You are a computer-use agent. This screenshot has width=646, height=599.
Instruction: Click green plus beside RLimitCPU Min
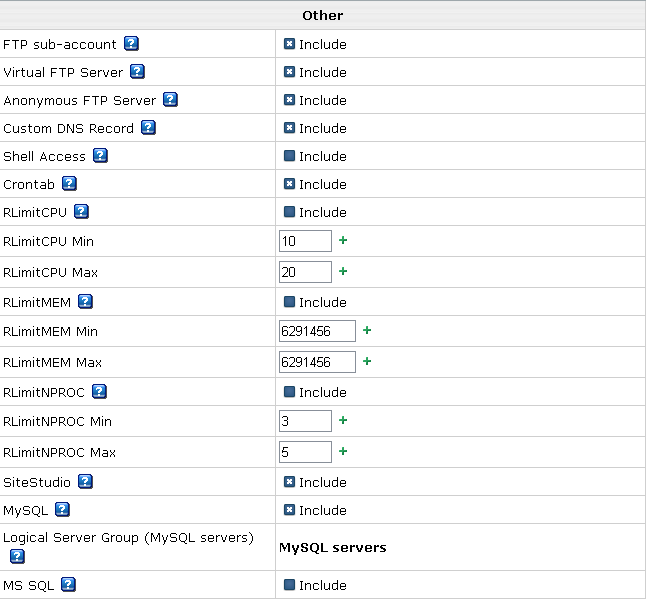click(x=343, y=241)
